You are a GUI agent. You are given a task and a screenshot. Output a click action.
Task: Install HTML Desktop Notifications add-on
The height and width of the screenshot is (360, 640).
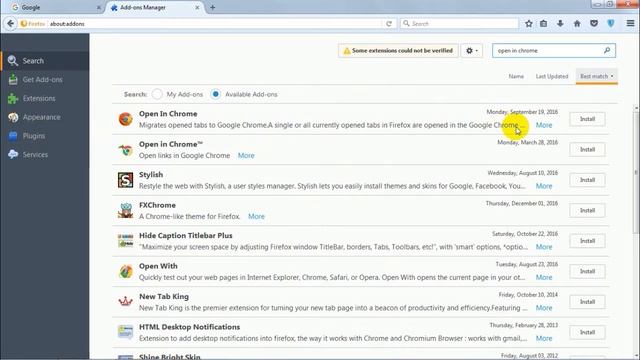pos(587,332)
